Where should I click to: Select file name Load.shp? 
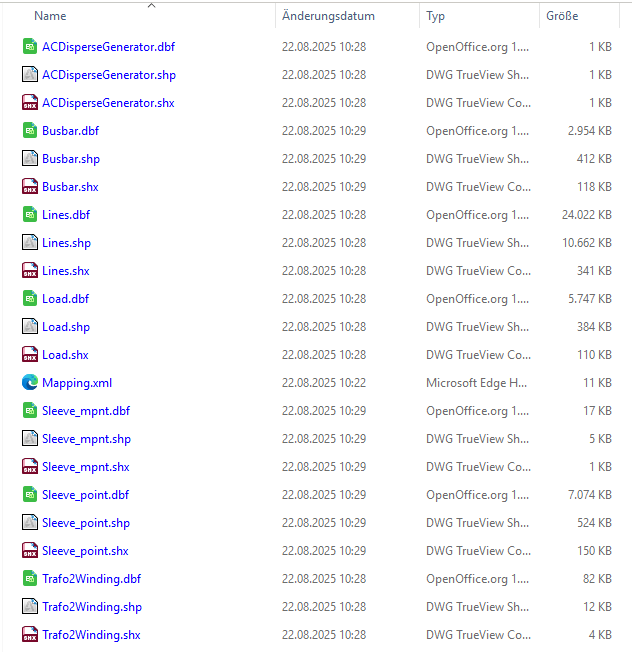click(66, 327)
